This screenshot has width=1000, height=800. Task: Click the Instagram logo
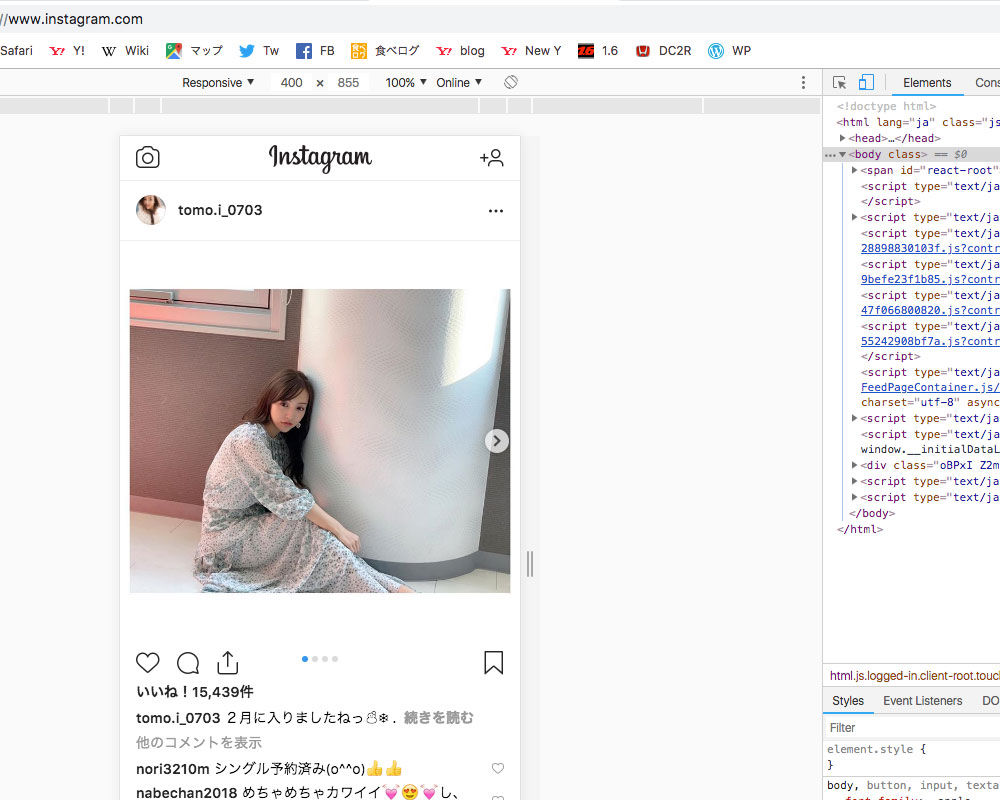tap(320, 158)
